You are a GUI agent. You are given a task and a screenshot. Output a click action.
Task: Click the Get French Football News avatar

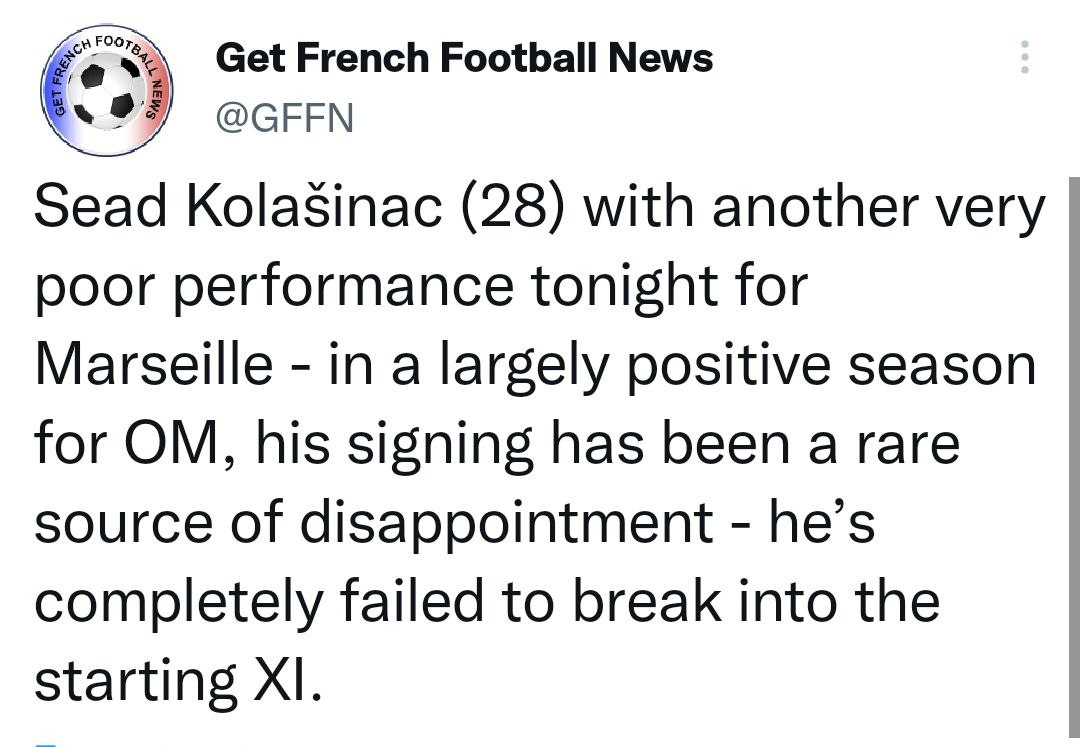tap(107, 87)
